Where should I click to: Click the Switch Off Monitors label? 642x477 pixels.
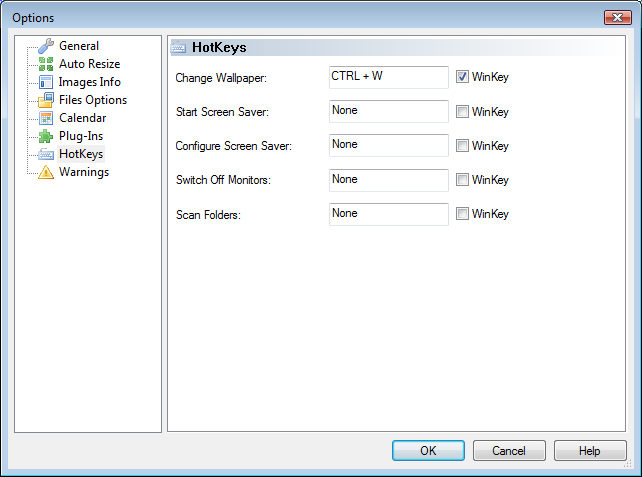(x=223, y=180)
